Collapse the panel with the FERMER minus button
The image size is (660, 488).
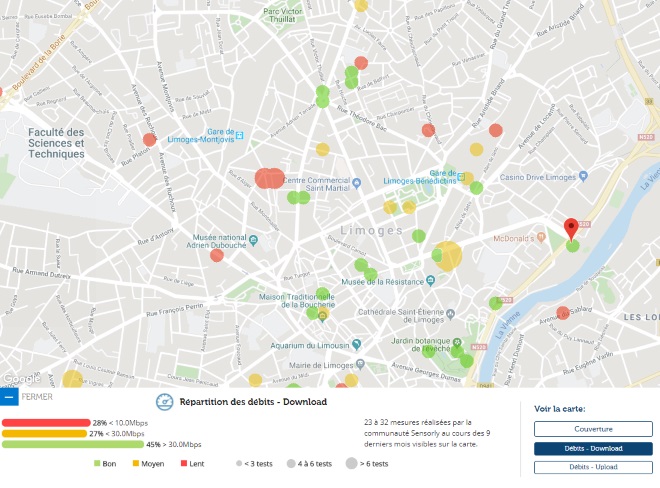(9, 397)
